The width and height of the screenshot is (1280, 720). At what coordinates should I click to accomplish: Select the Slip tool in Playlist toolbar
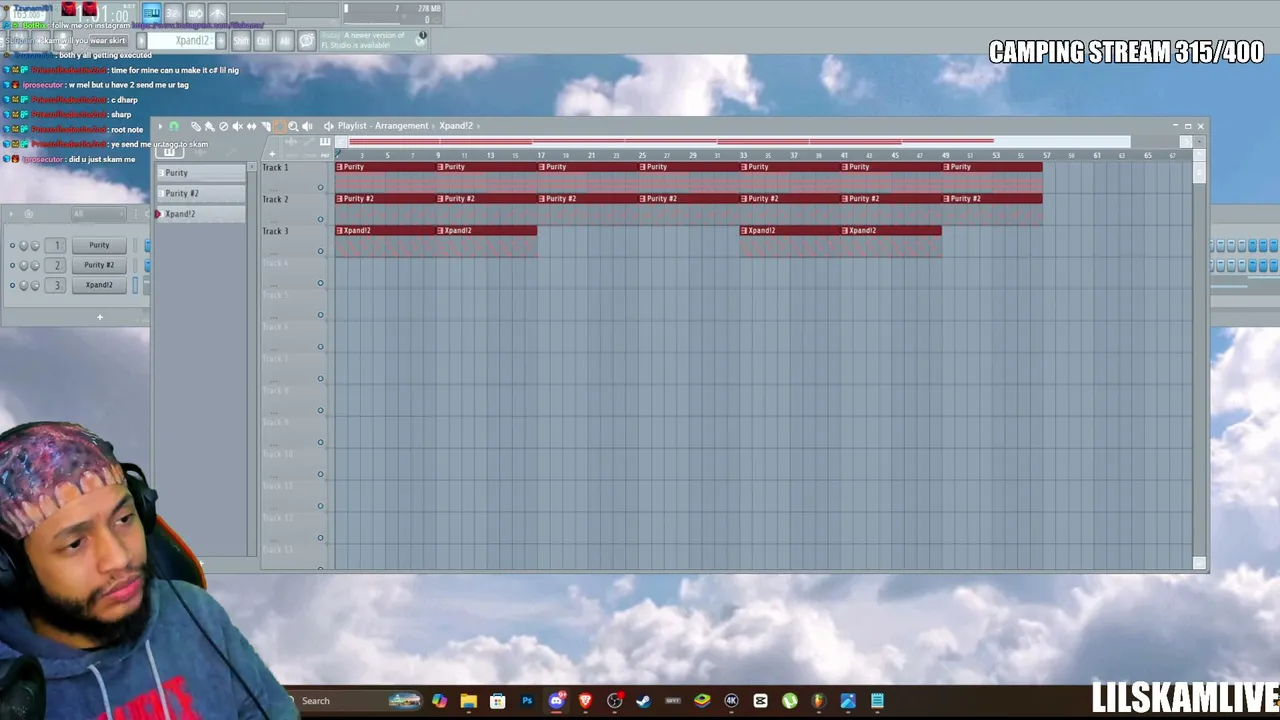(251, 126)
